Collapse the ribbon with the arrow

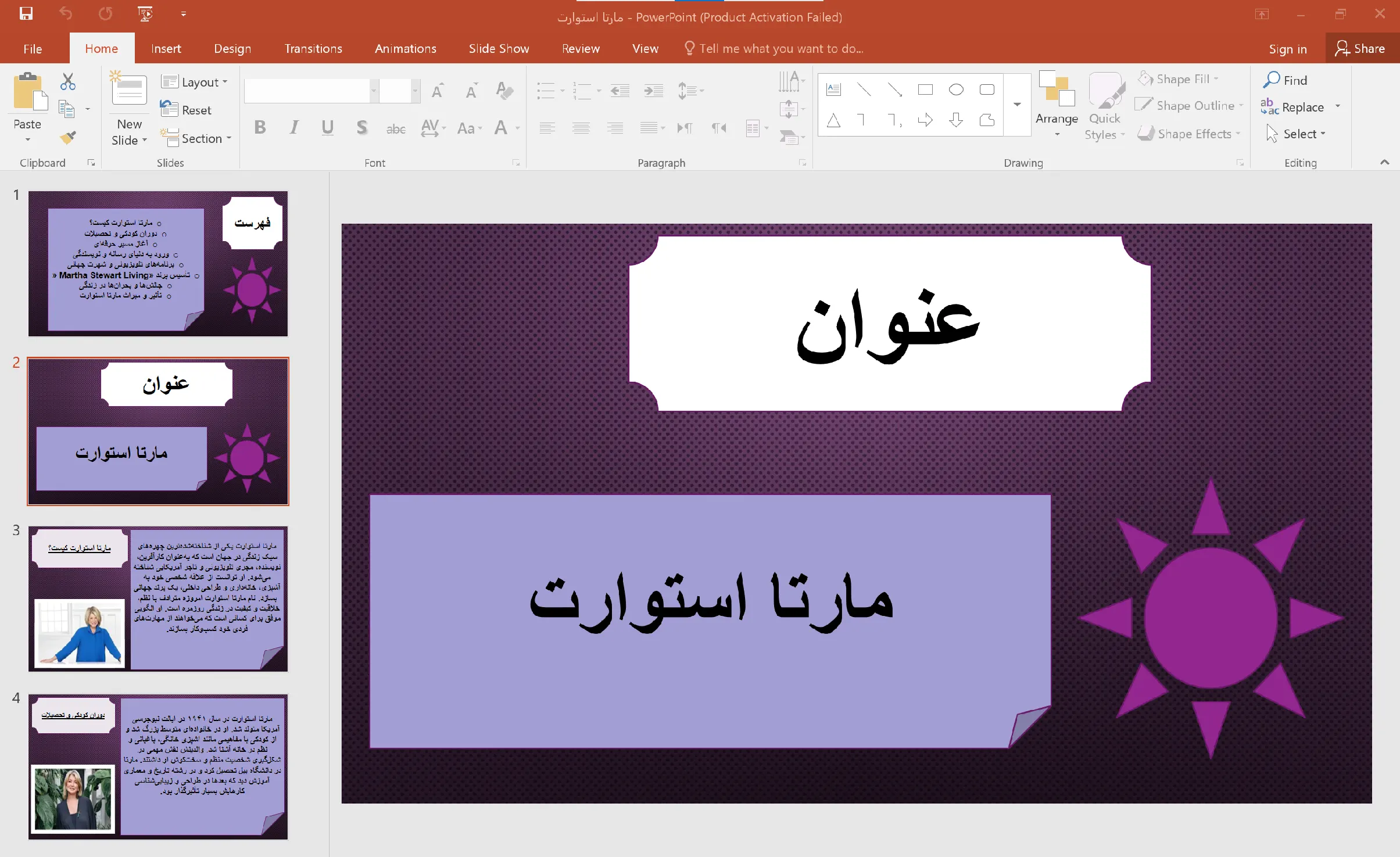[x=1385, y=163]
